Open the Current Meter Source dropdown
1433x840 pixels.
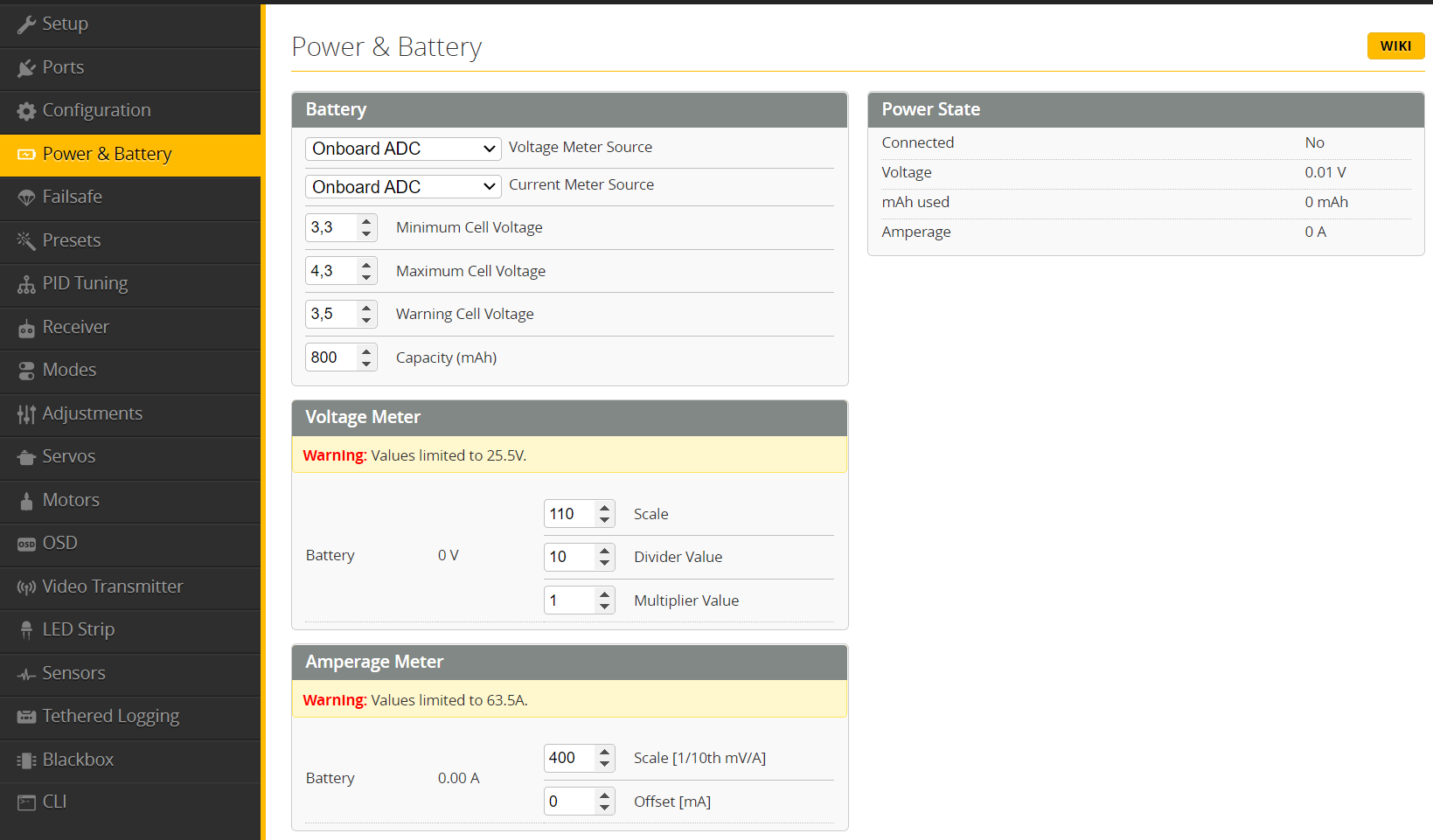402,187
